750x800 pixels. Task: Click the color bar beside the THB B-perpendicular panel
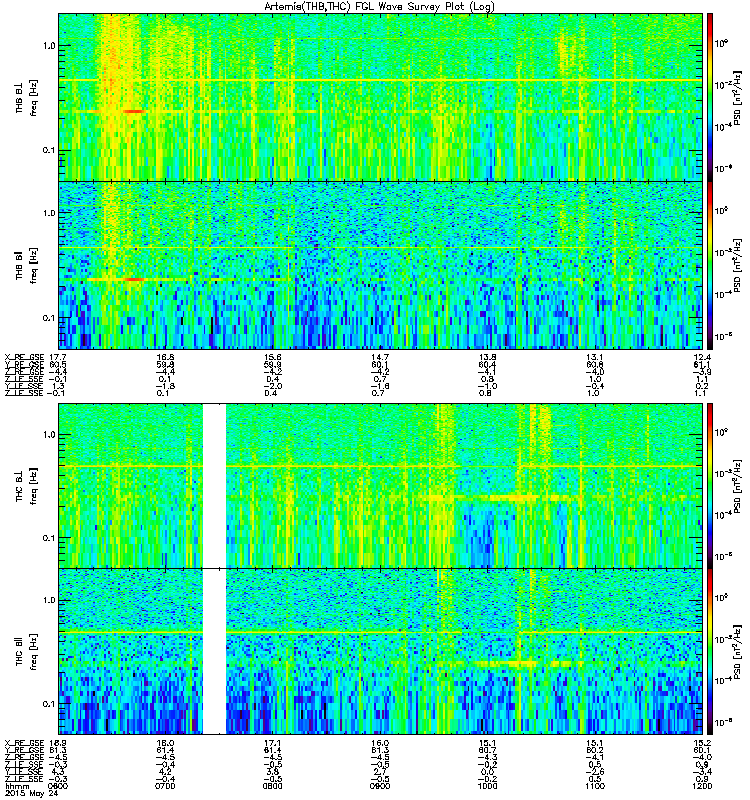[710, 97]
